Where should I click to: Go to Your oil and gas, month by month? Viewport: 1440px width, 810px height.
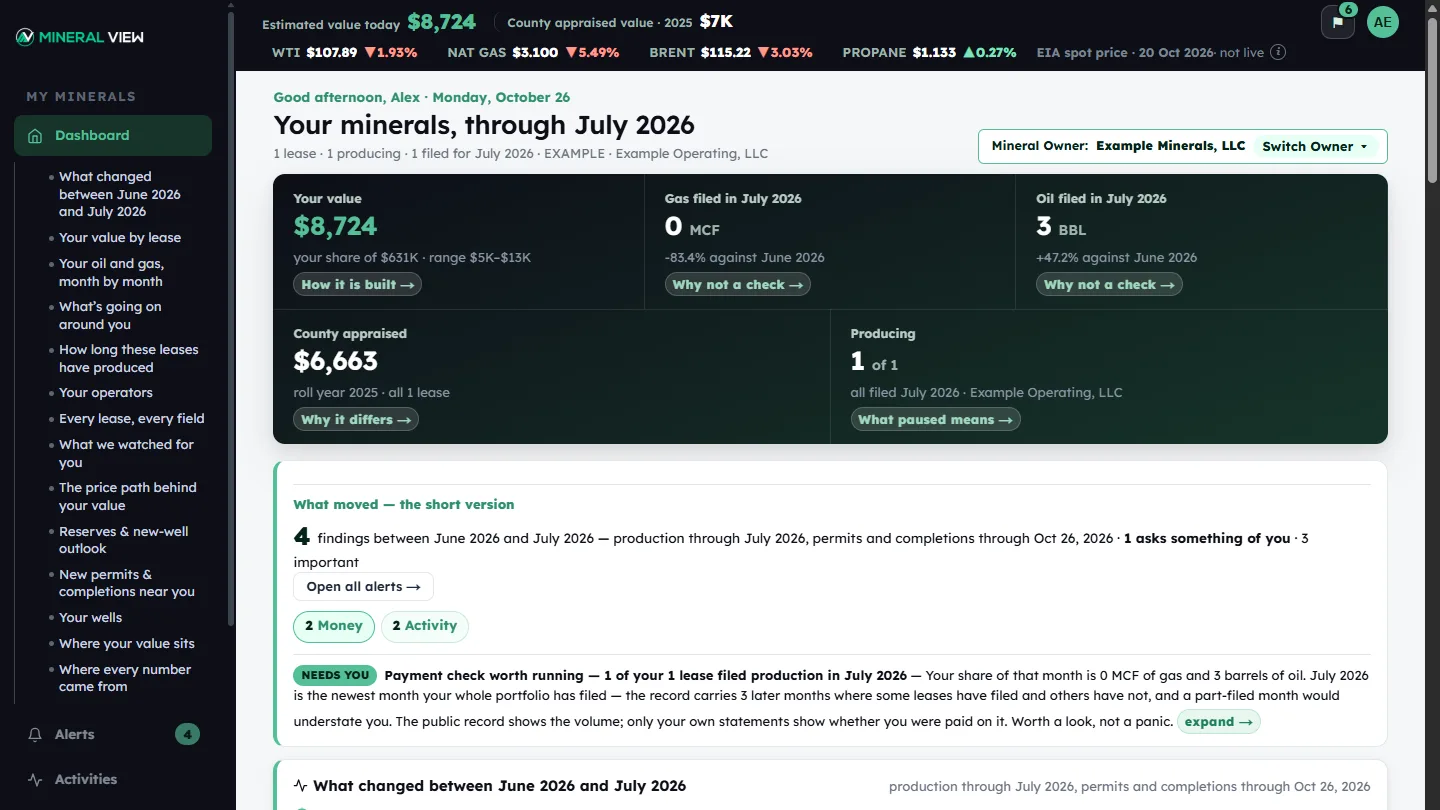click(111, 273)
